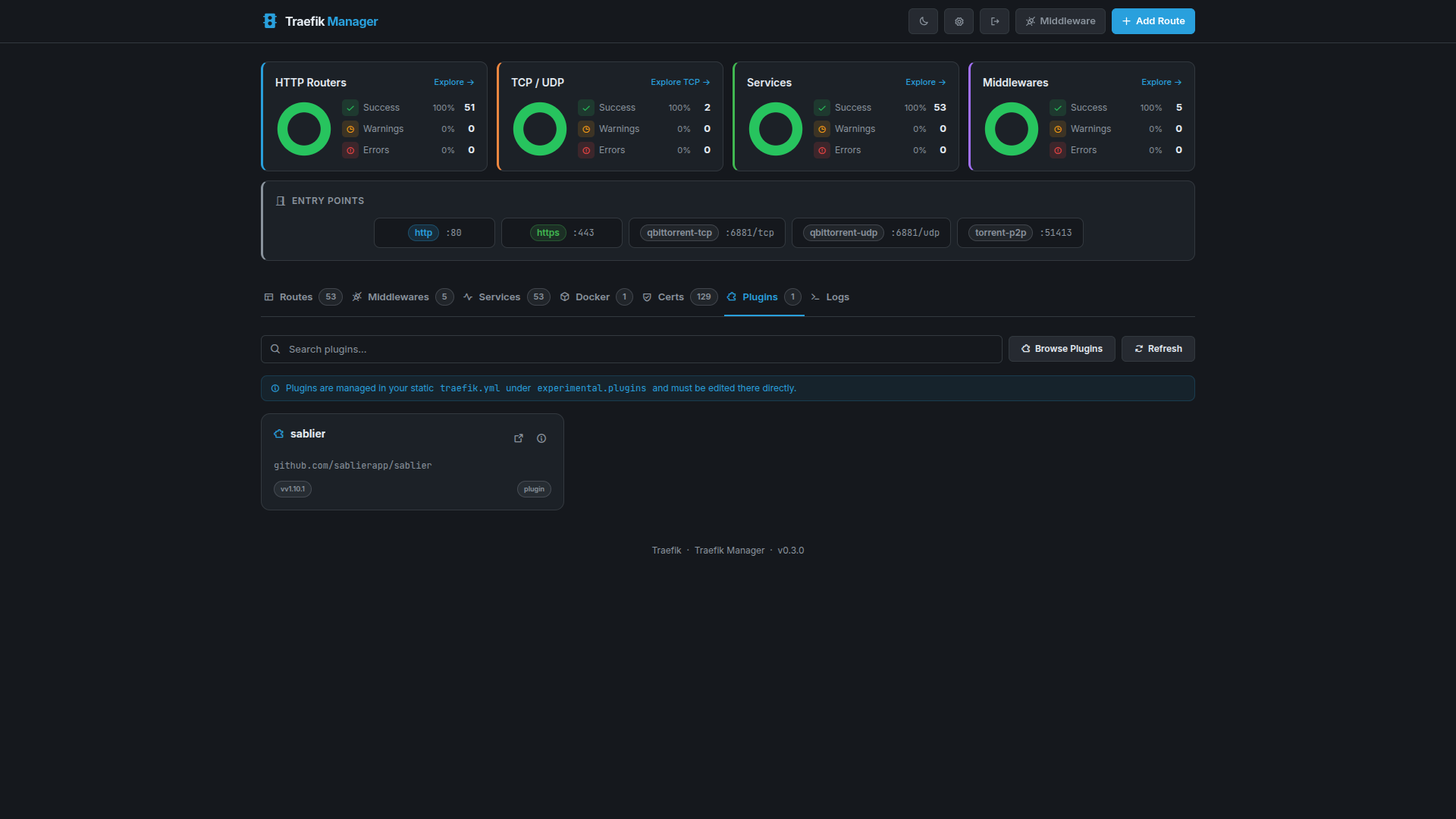The height and width of the screenshot is (819, 1456).
Task: Click the info icon on the sablier card
Action: point(541,438)
